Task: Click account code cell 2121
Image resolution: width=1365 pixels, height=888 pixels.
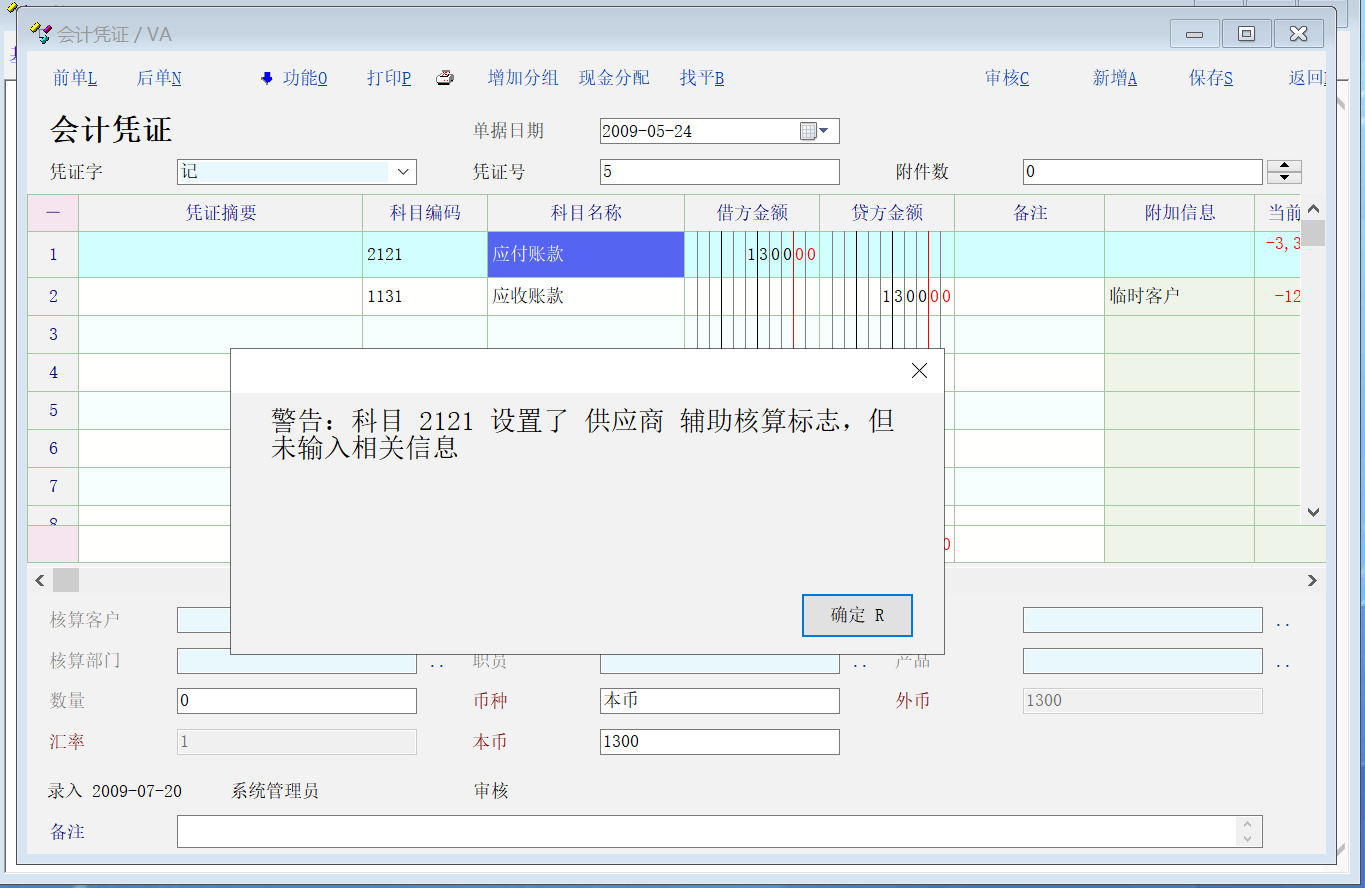Action: pos(425,255)
